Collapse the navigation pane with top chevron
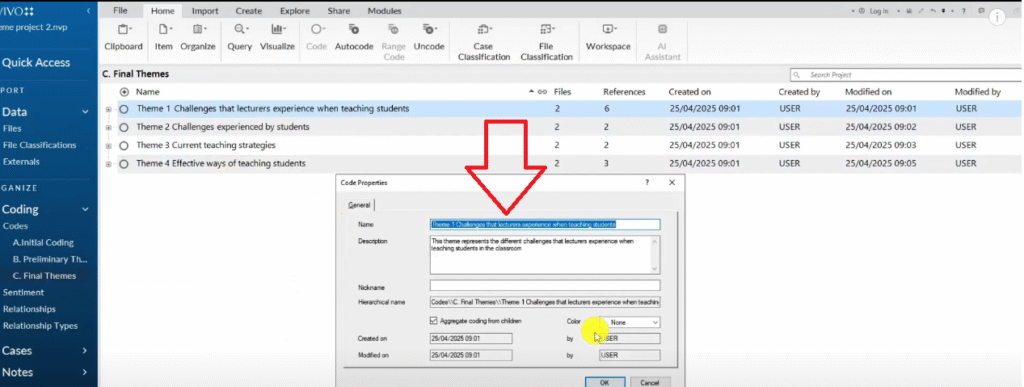 (88, 11)
